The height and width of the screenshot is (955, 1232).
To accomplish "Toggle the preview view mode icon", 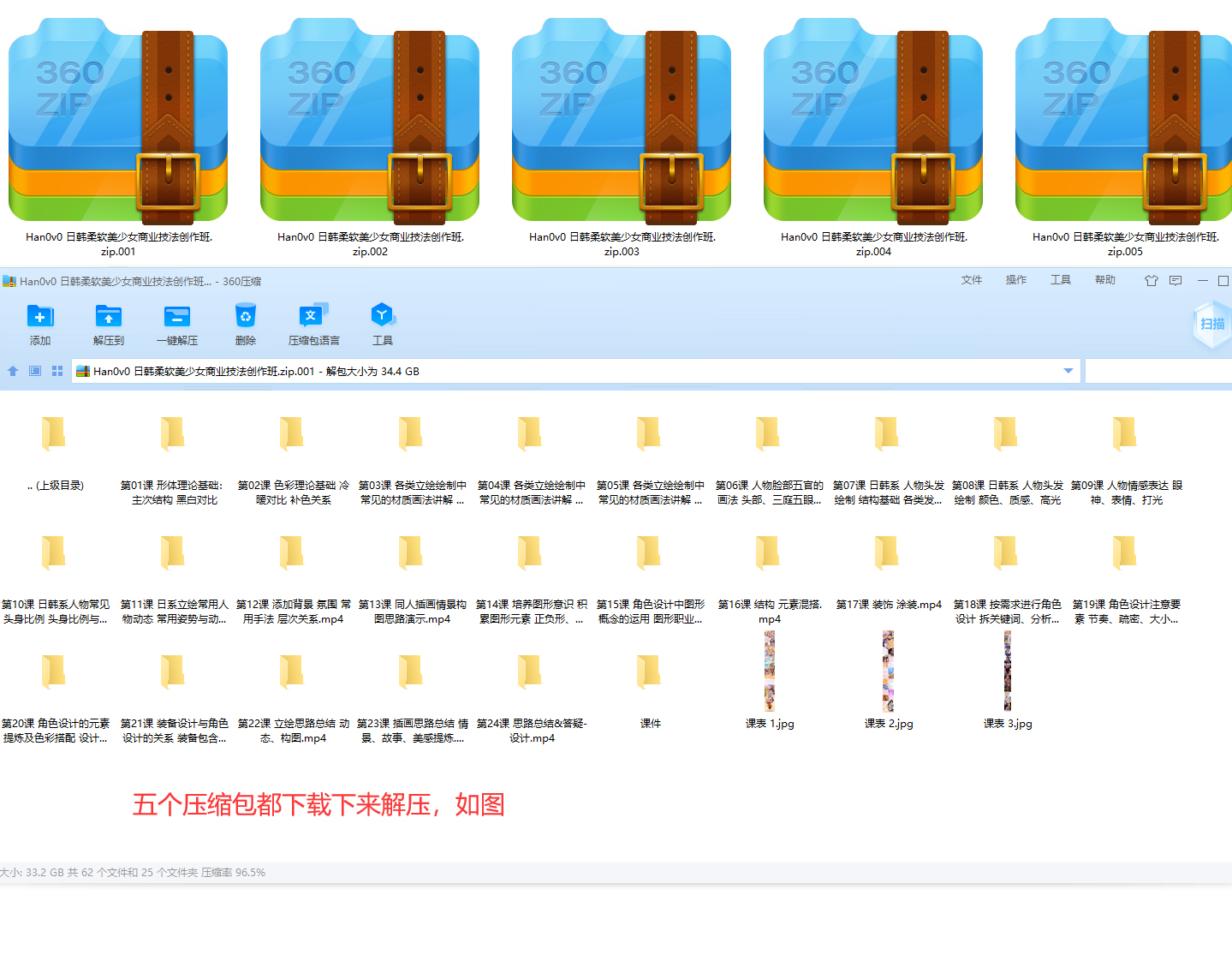I will [x=35, y=371].
